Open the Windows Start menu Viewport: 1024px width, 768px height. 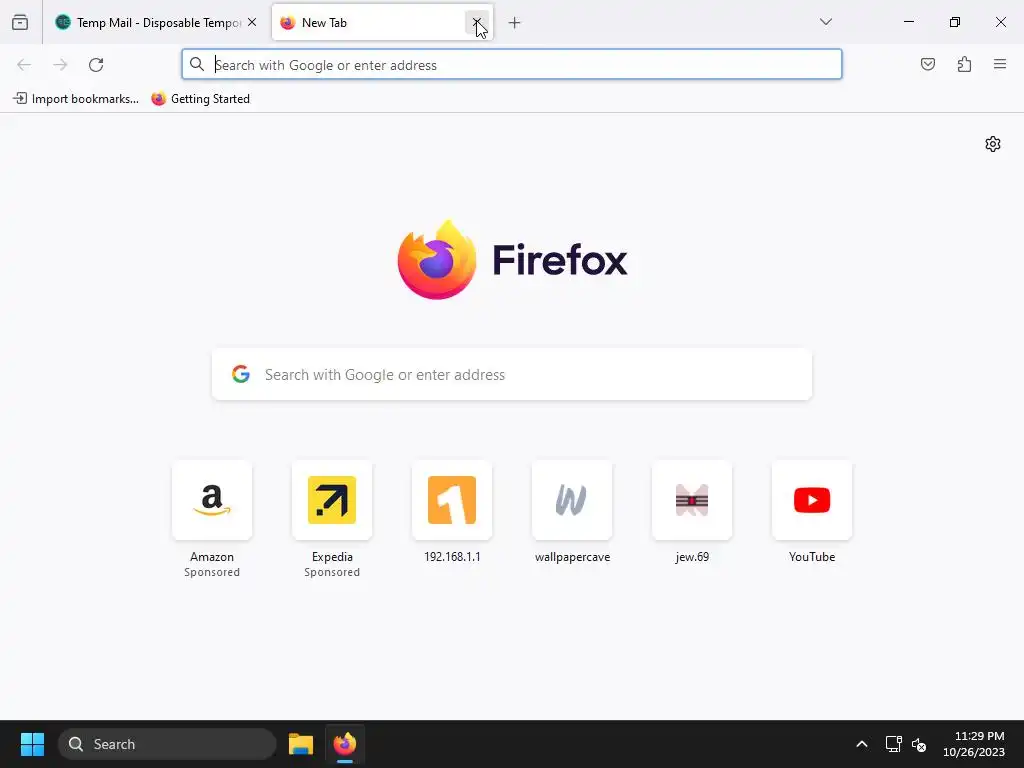[32, 744]
